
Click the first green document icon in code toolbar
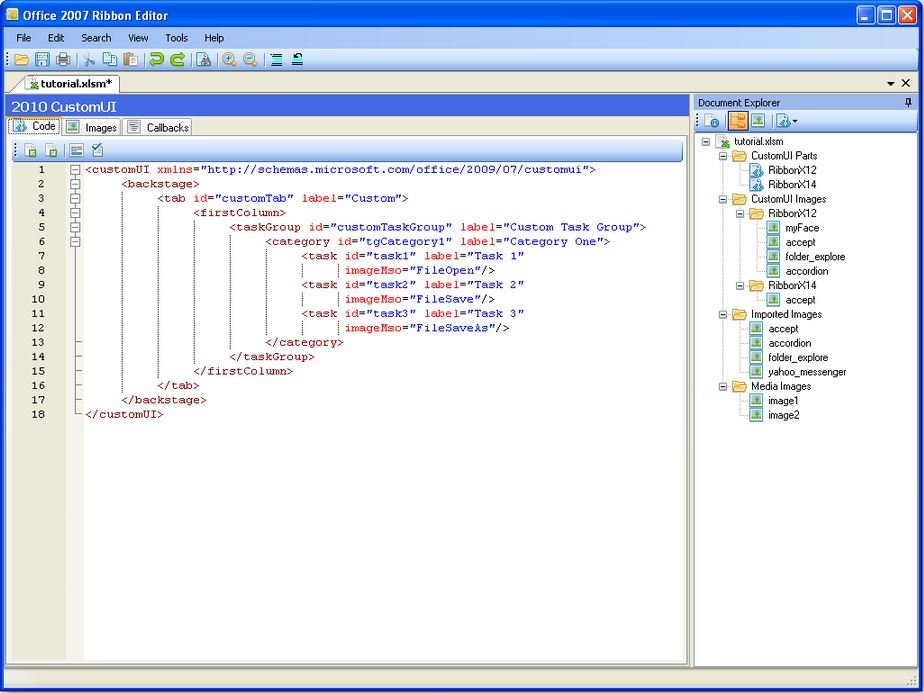tap(30, 151)
